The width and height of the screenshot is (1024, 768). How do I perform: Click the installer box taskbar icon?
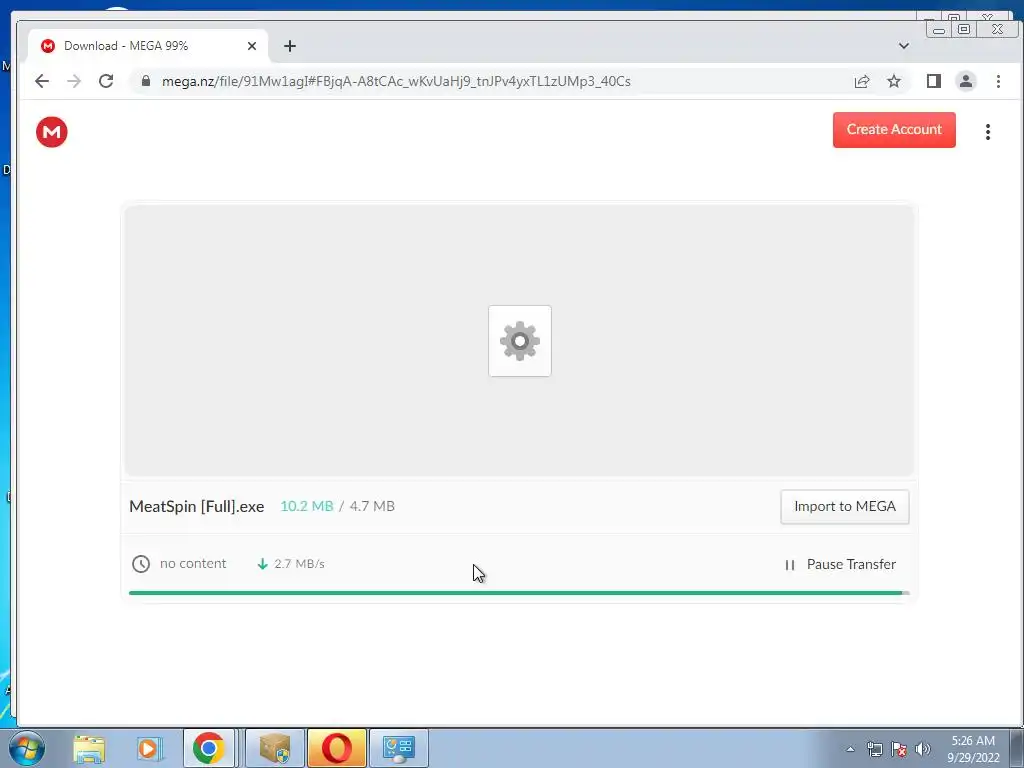(275, 748)
